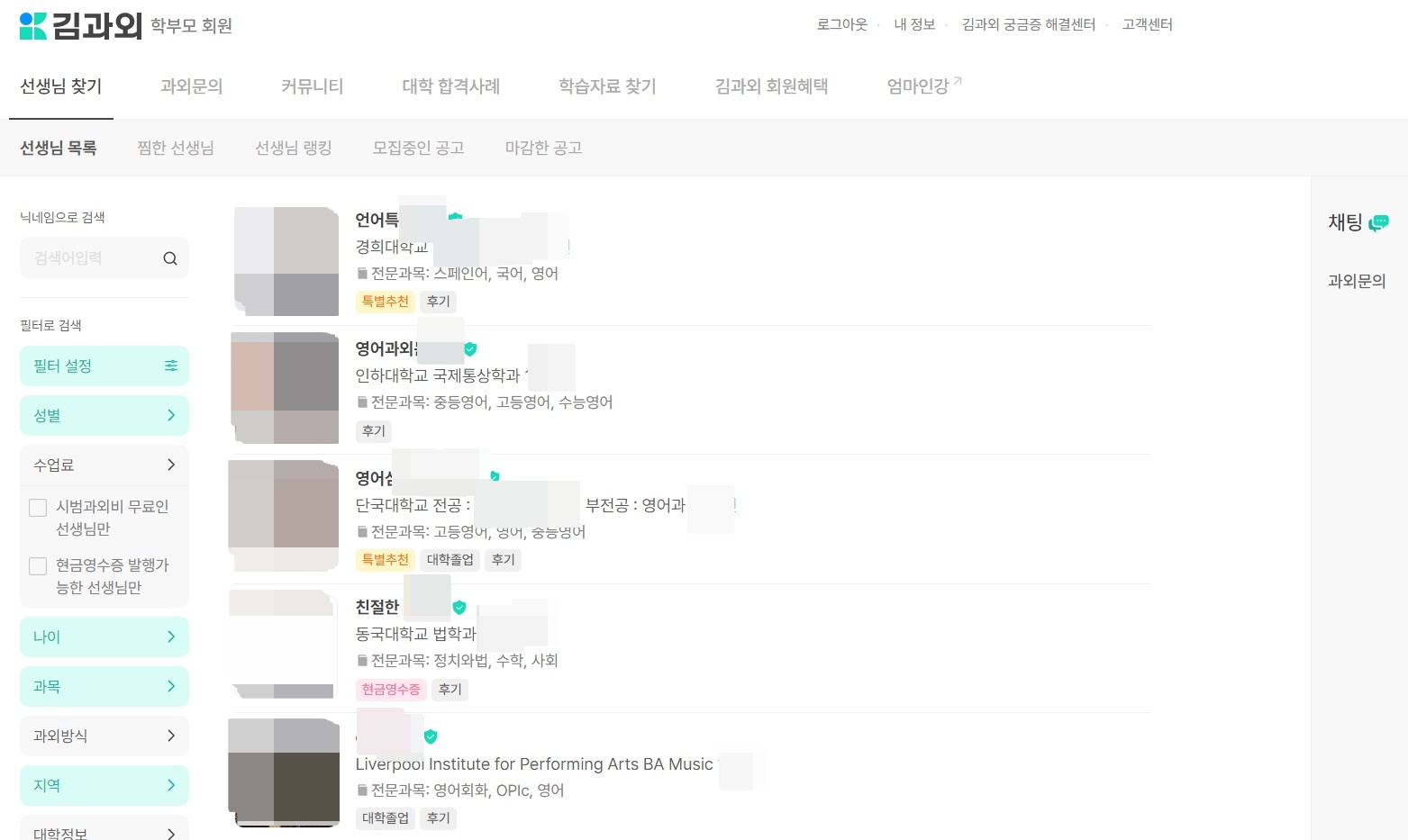Click 현금영수증 tag on 동국대학교 teacher

click(391, 690)
